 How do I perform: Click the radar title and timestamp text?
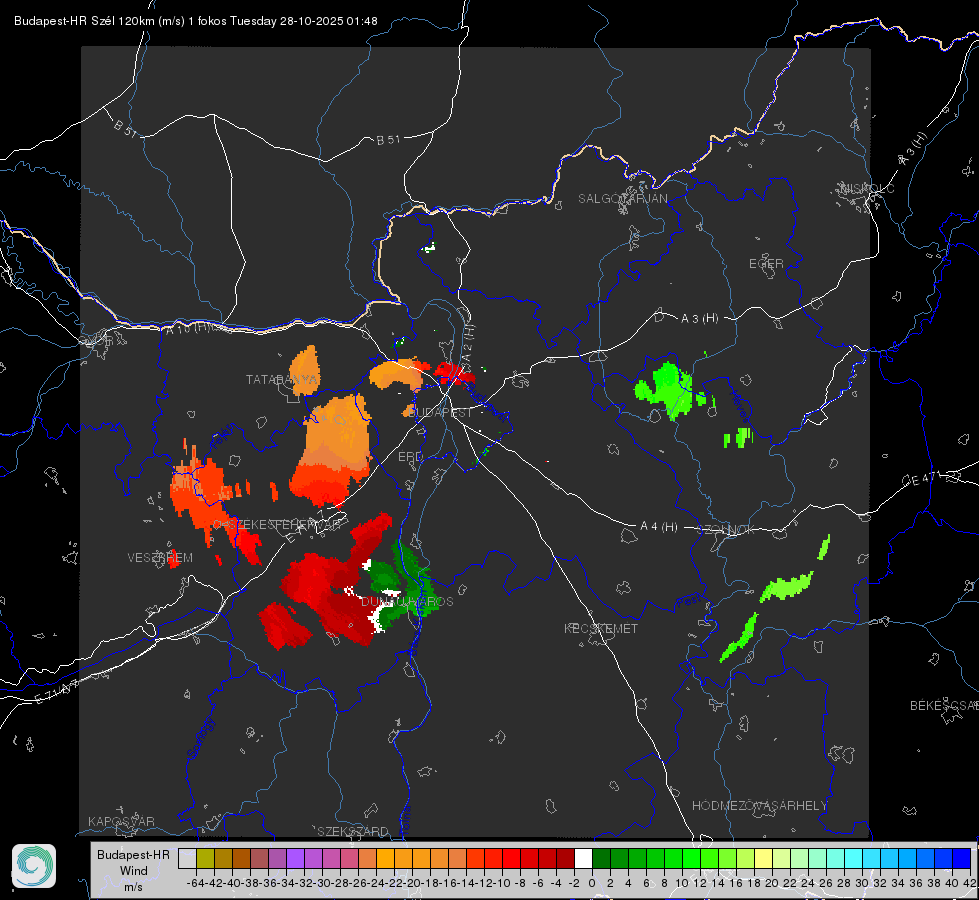click(x=195, y=21)
